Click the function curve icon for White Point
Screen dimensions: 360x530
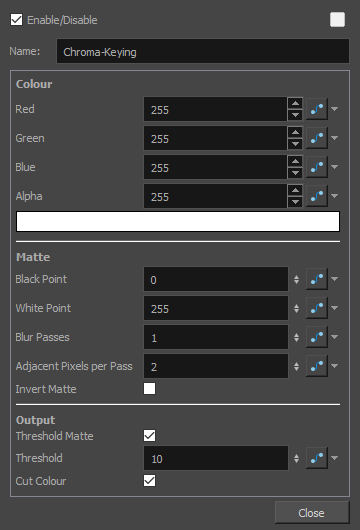[x=317, y=308]
